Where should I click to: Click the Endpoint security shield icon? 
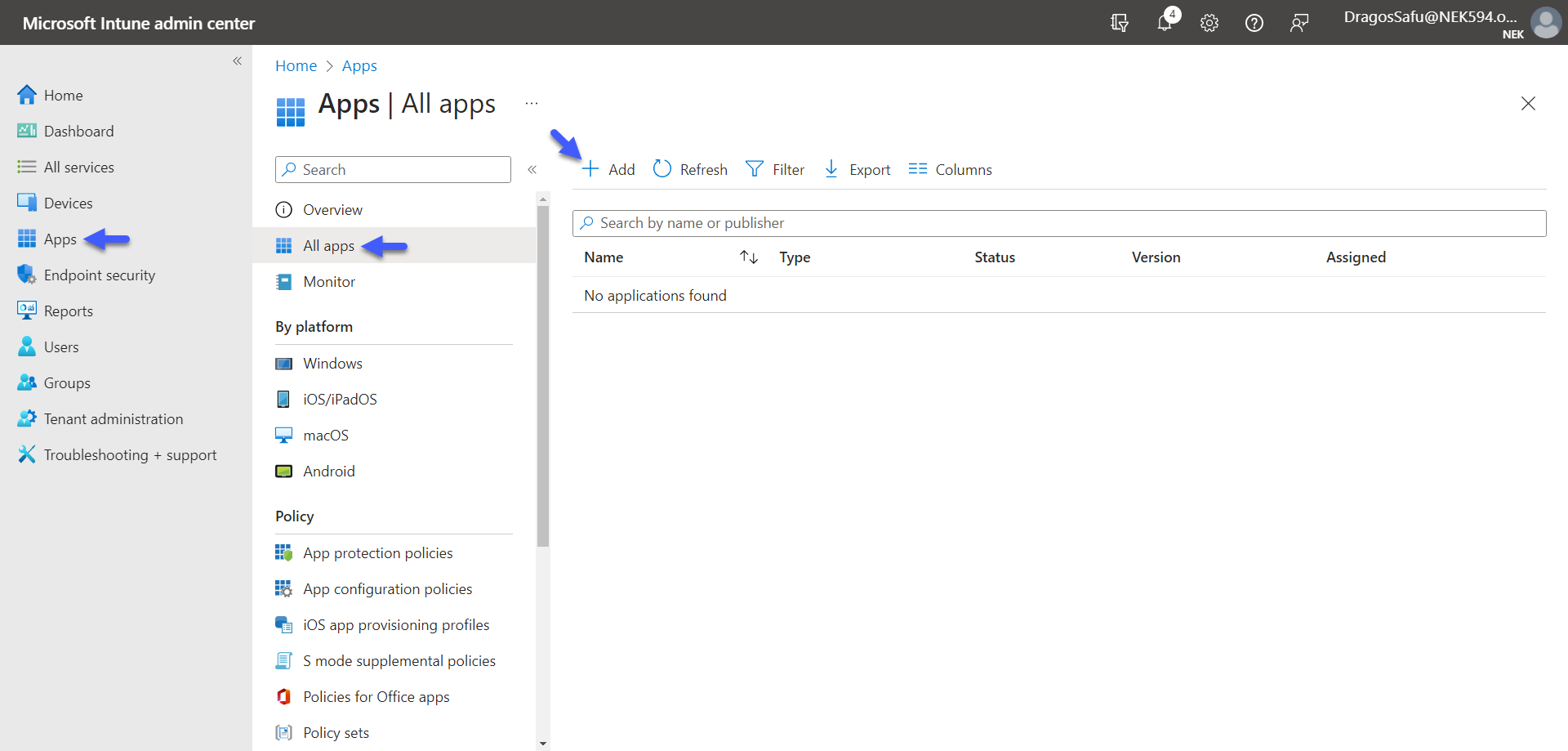[27, 275]
